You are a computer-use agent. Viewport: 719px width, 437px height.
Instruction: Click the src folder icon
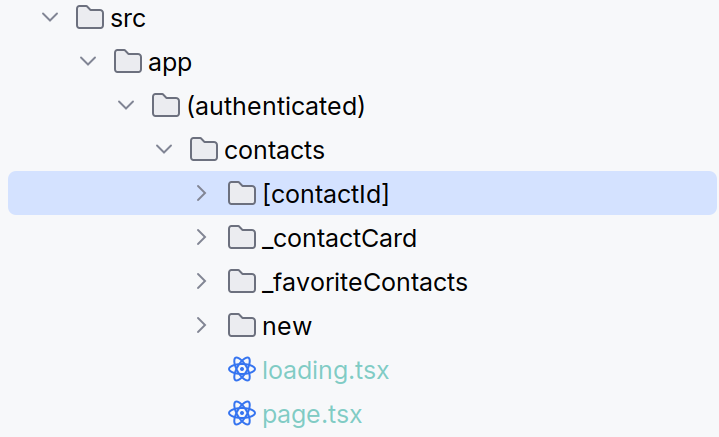pos(91,18)
